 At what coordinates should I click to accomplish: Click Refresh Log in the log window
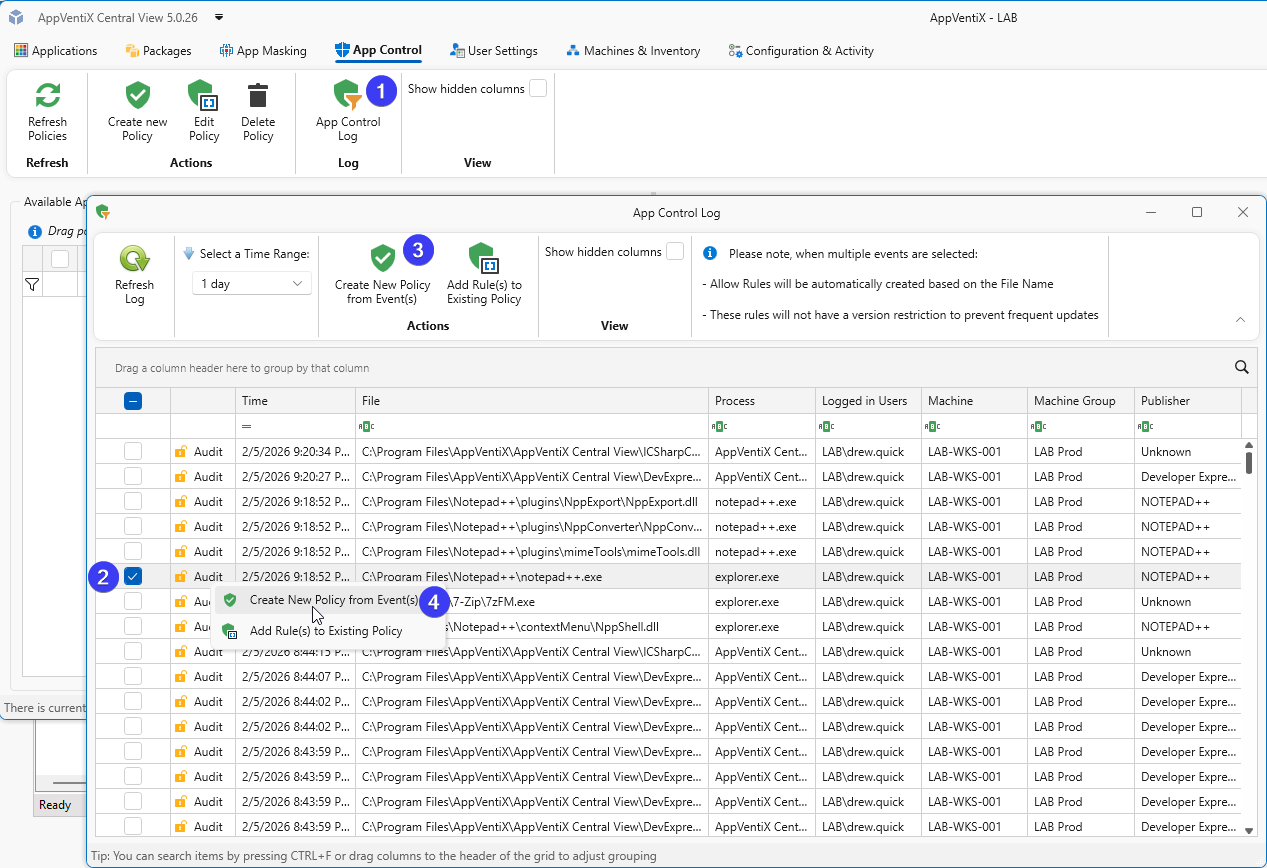click(134, 260)
